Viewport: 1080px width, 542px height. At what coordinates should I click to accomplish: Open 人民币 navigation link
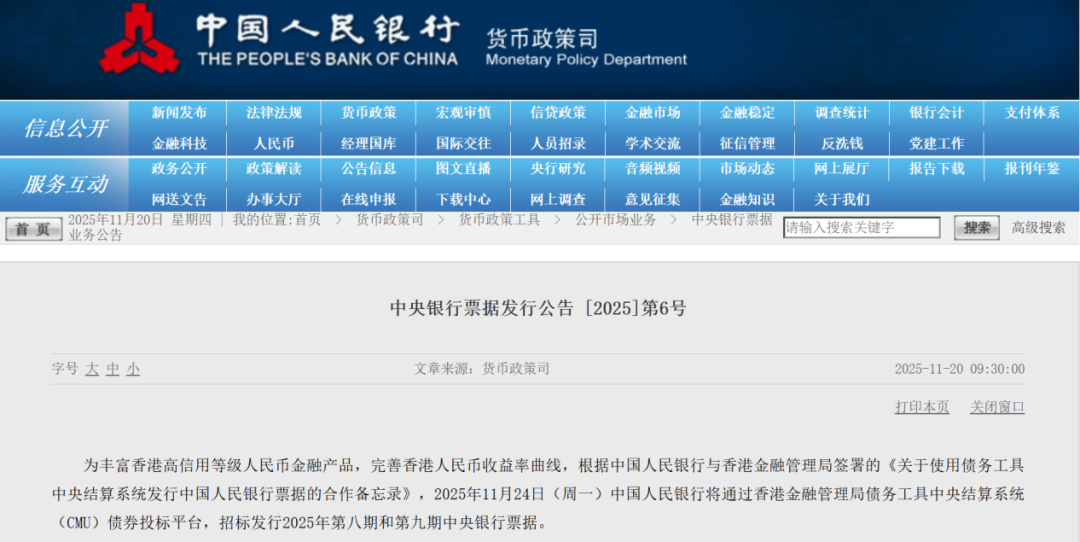click(273, 143)
